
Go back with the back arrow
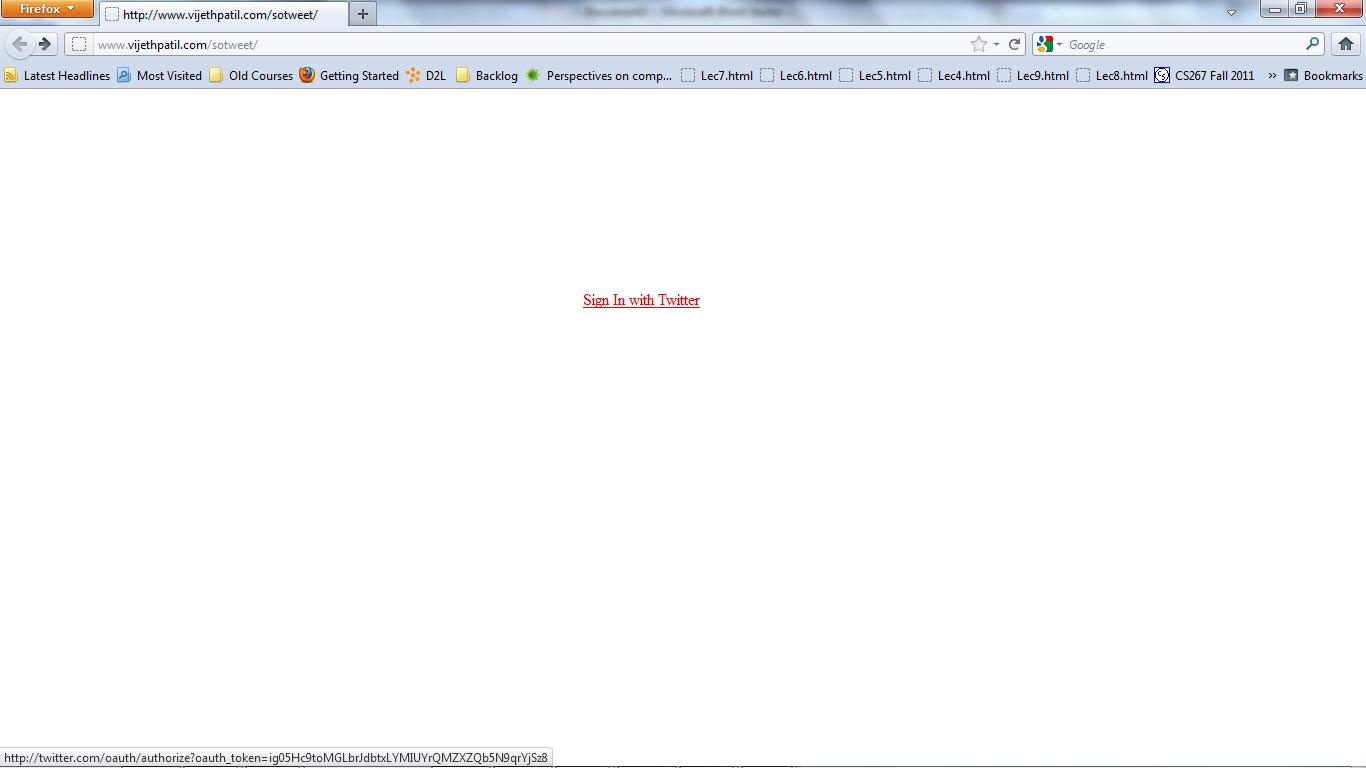click(19, 44)
